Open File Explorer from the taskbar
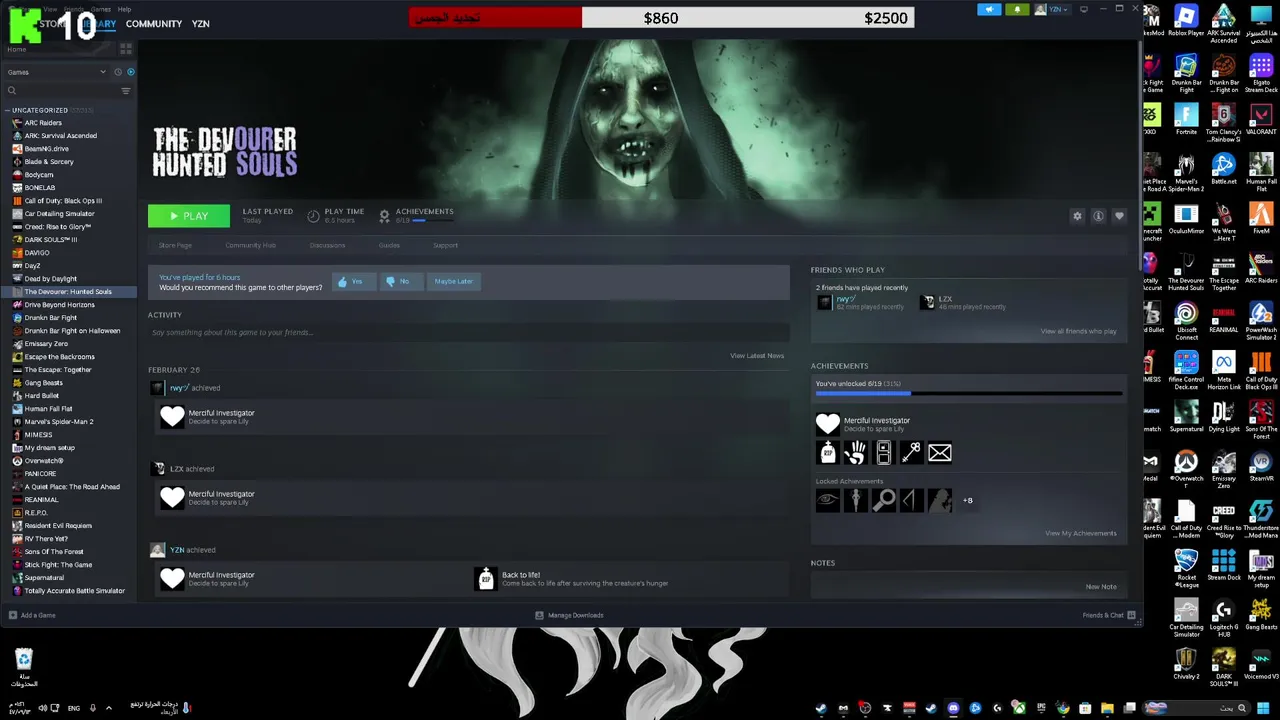 [1107, 708]
